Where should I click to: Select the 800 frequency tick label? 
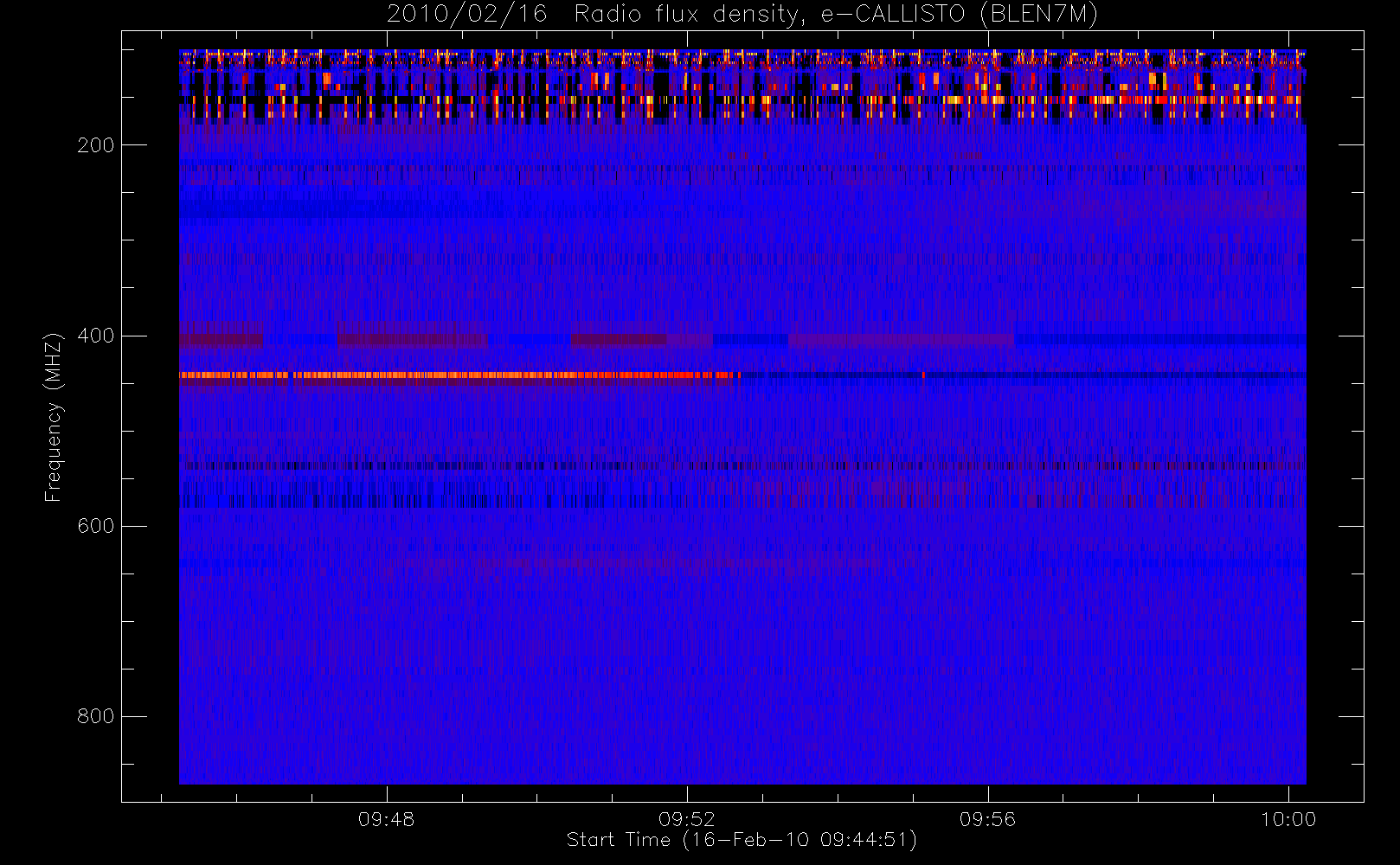click(x=95, y=716)
